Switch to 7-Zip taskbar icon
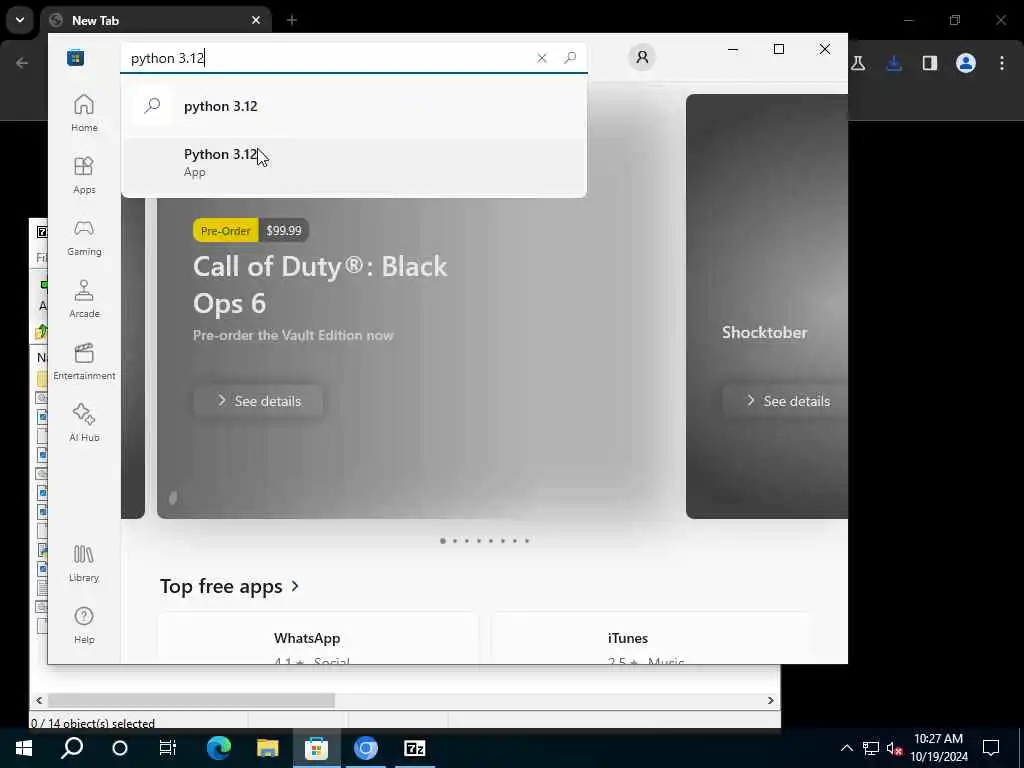The height and width of the screenshot is (768, 1024). (x=415, y=748)
